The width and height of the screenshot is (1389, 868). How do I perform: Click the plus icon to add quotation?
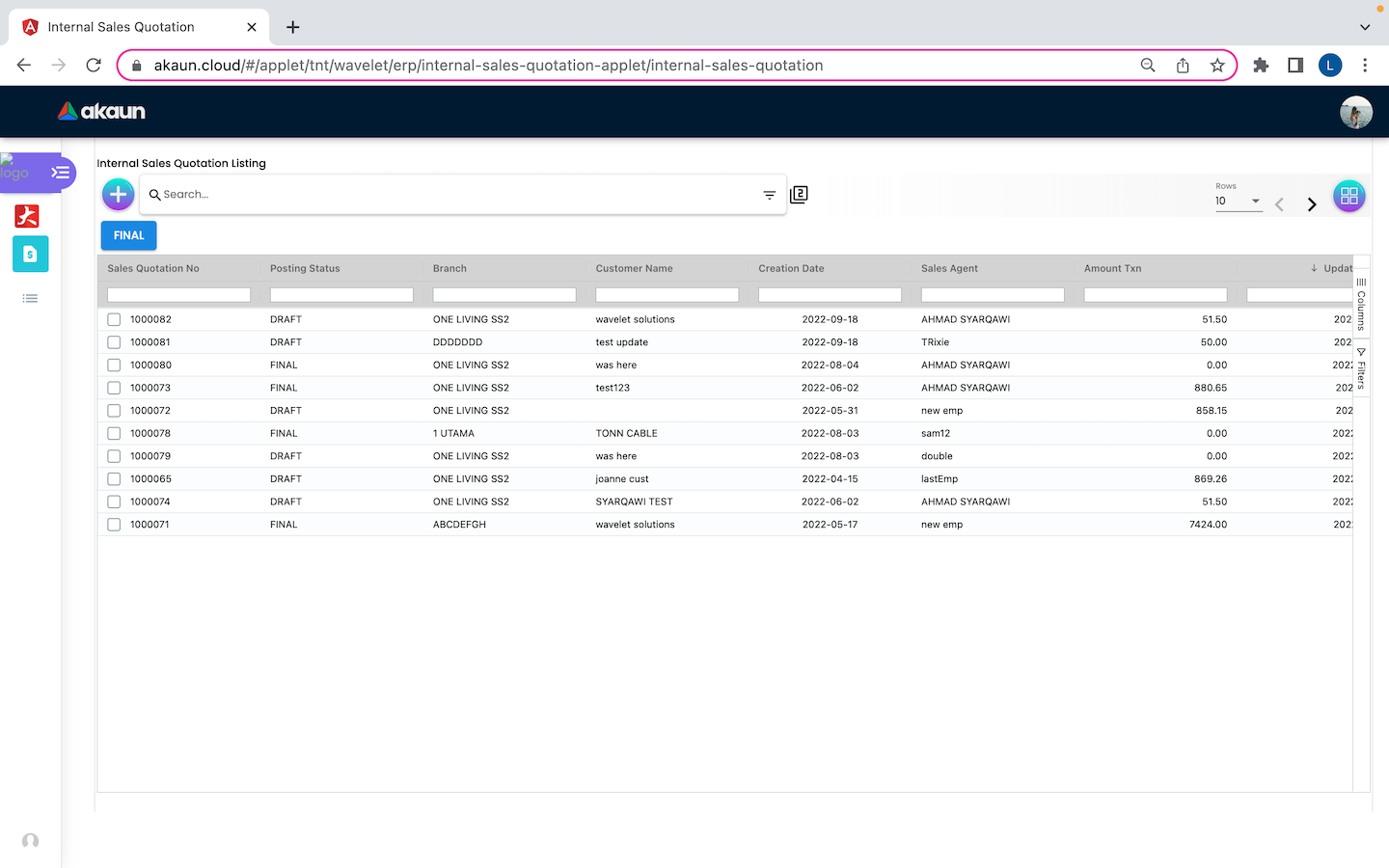tap(118, 195)
